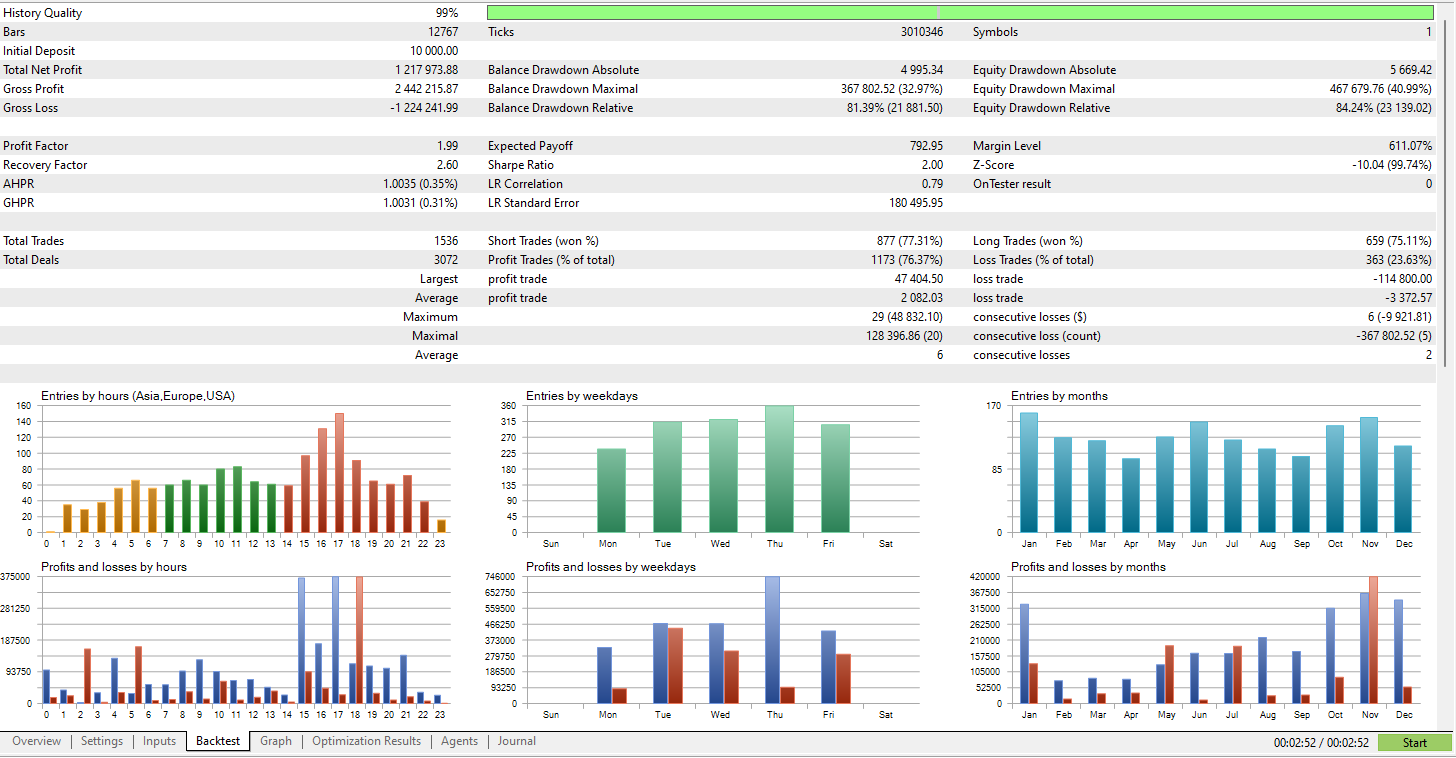Select the Total Deals value 3072
The height and width of the screenshot is (758, 1456).
coord(446,260)
